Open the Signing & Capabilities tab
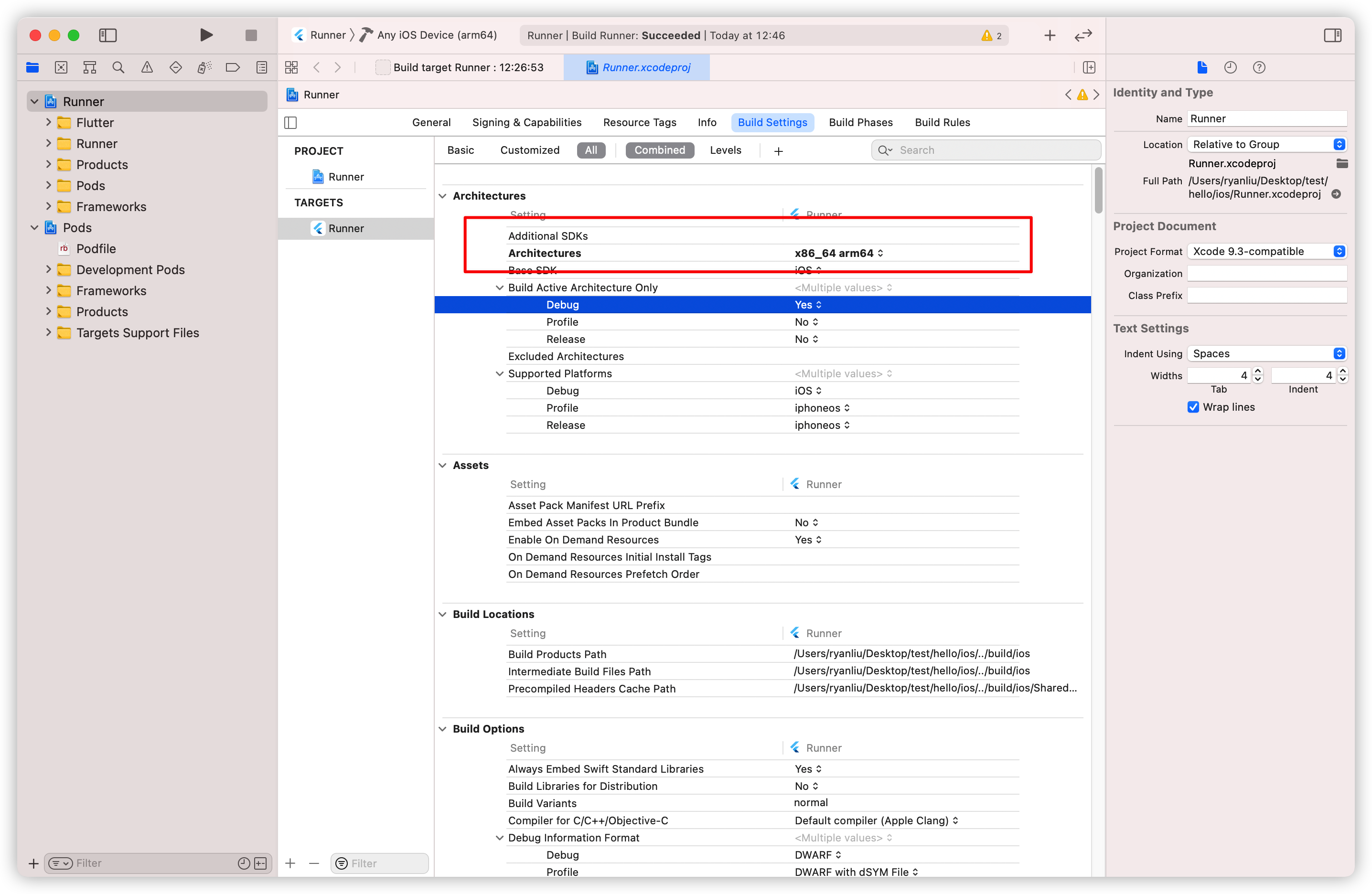 526,122
